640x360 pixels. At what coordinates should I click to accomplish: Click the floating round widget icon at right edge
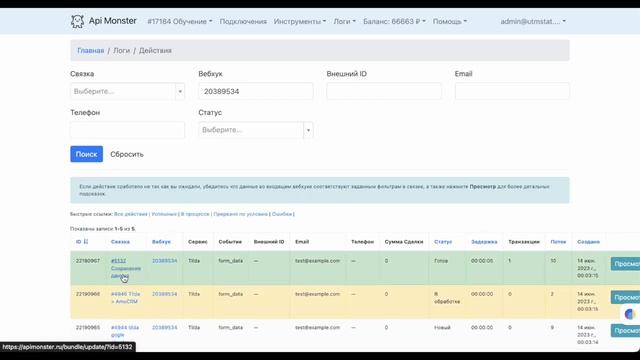coord(630,314)
